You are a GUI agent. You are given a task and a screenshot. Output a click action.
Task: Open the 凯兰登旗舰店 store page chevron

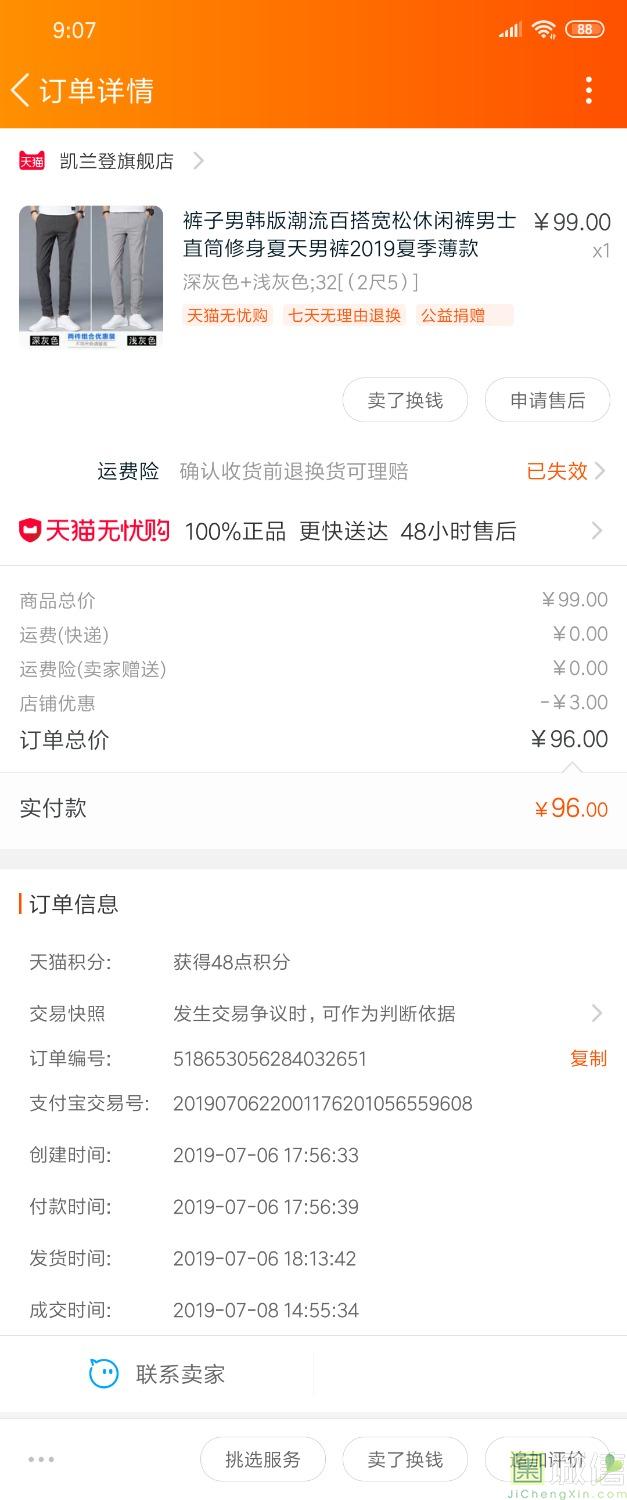click(198, 161)
